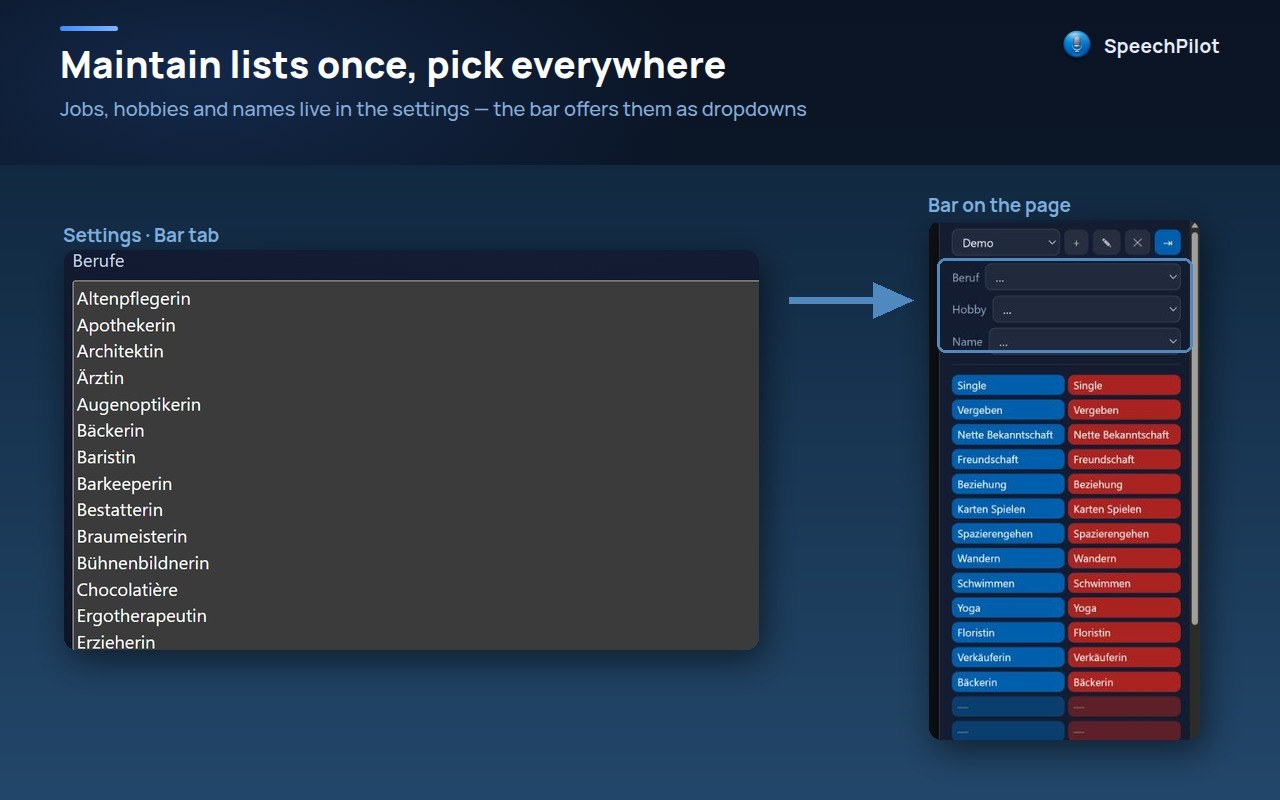Screen dimensions: 1280x800
Task: Choose the blue Freundschaft button
Action: (1008, 459)
